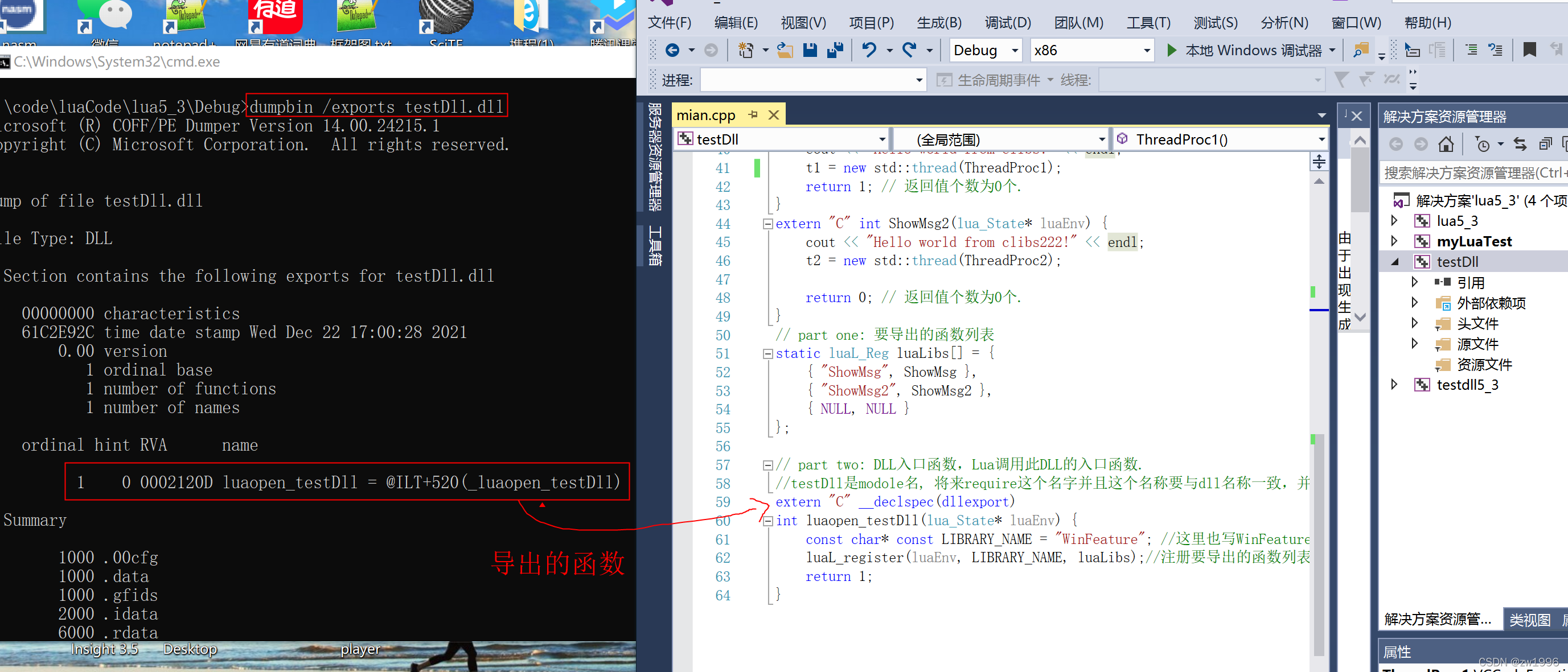Switch to the 类视图 tab

tap(1529, 620)
